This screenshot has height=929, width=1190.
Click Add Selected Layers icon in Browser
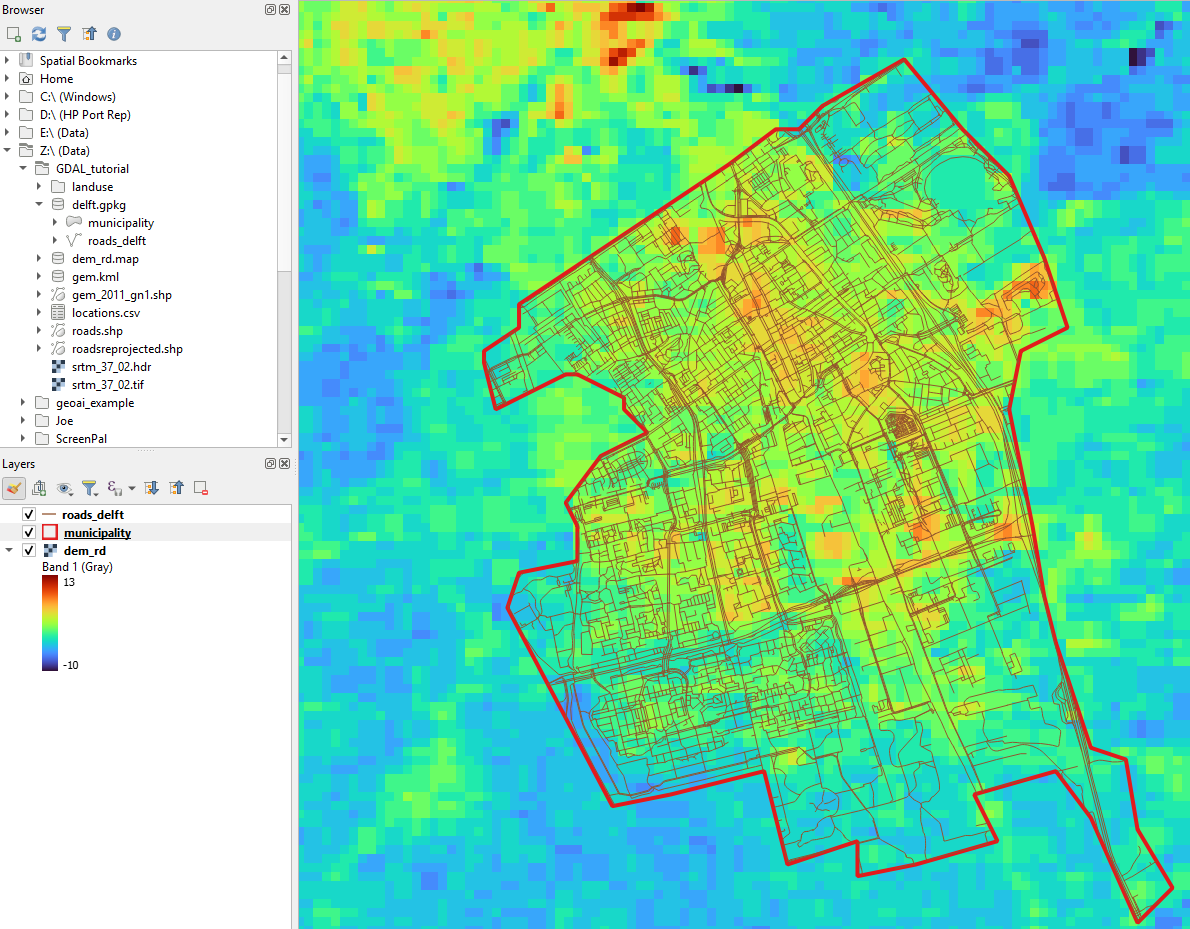tap(14, 34)
